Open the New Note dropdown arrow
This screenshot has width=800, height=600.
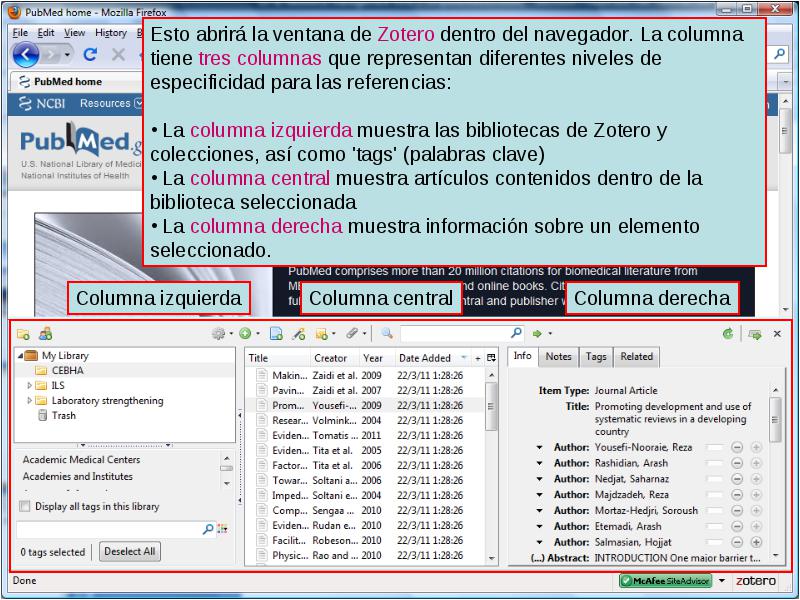click(x=334, y=334)
